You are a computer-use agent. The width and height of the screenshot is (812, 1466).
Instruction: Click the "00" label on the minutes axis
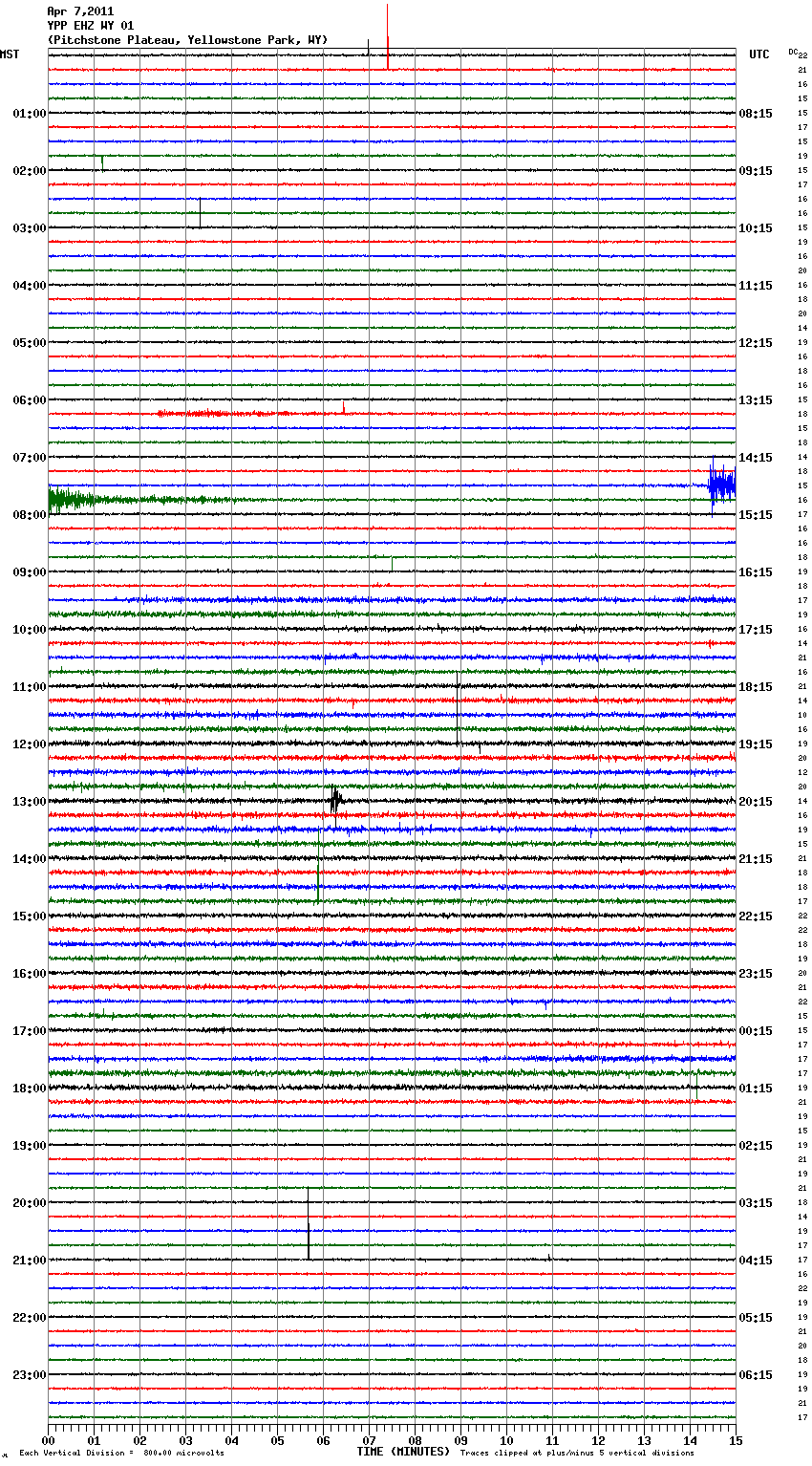coord(48,1440)
